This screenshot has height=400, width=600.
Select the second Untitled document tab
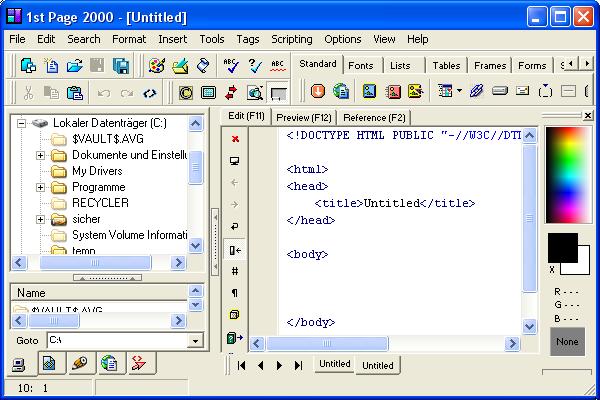point(378,366)
